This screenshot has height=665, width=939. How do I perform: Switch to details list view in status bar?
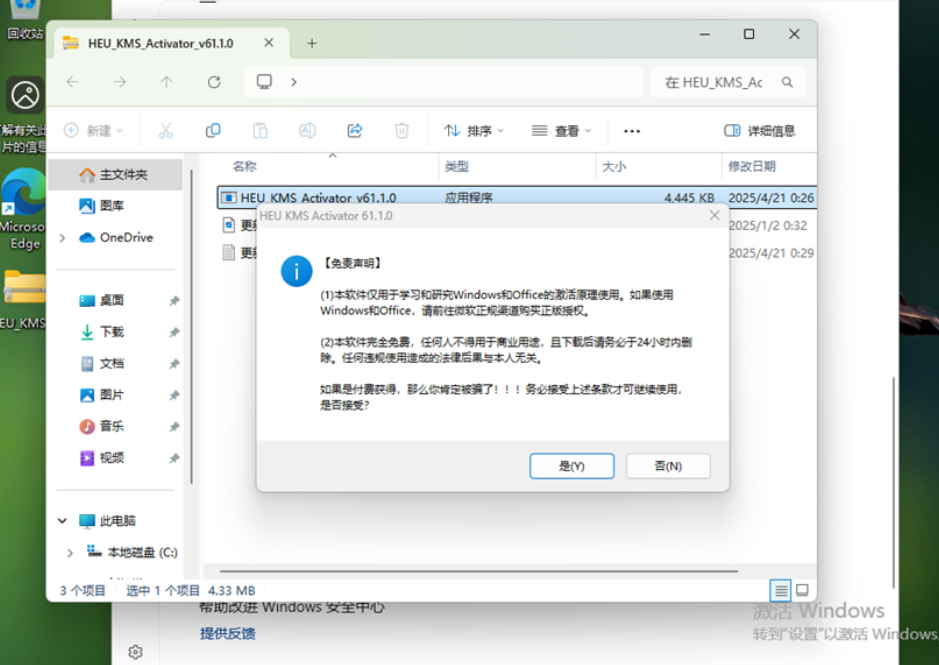[780, 591]
